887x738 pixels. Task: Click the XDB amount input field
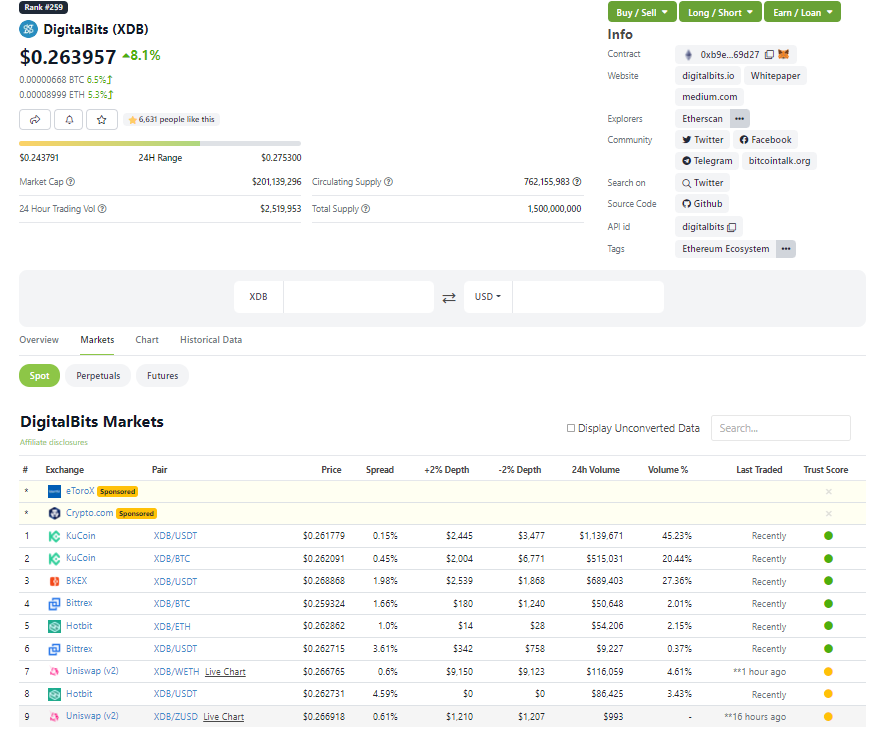359,297
